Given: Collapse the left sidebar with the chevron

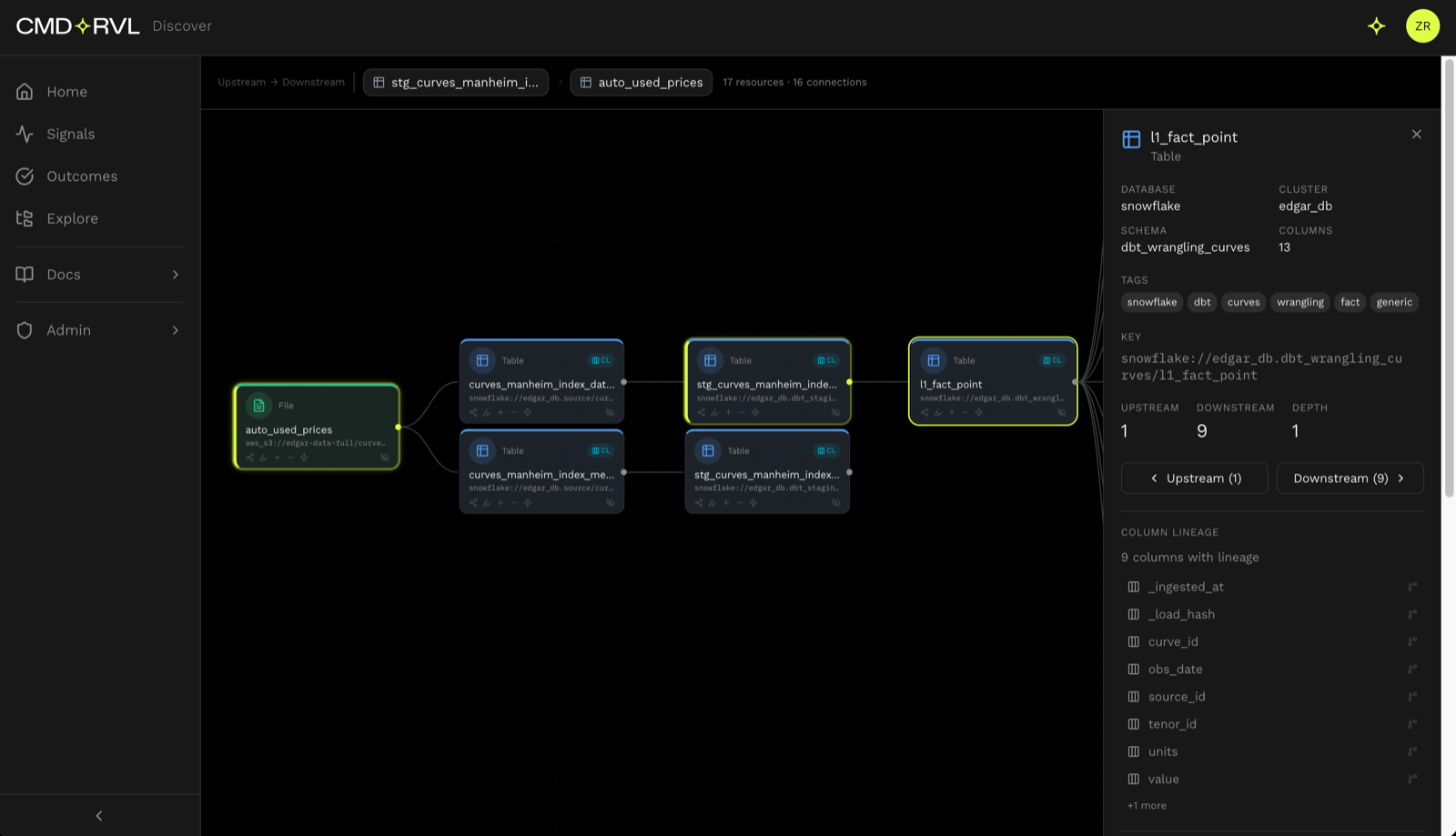Looking at the screenshot, I should pos(99,816).
